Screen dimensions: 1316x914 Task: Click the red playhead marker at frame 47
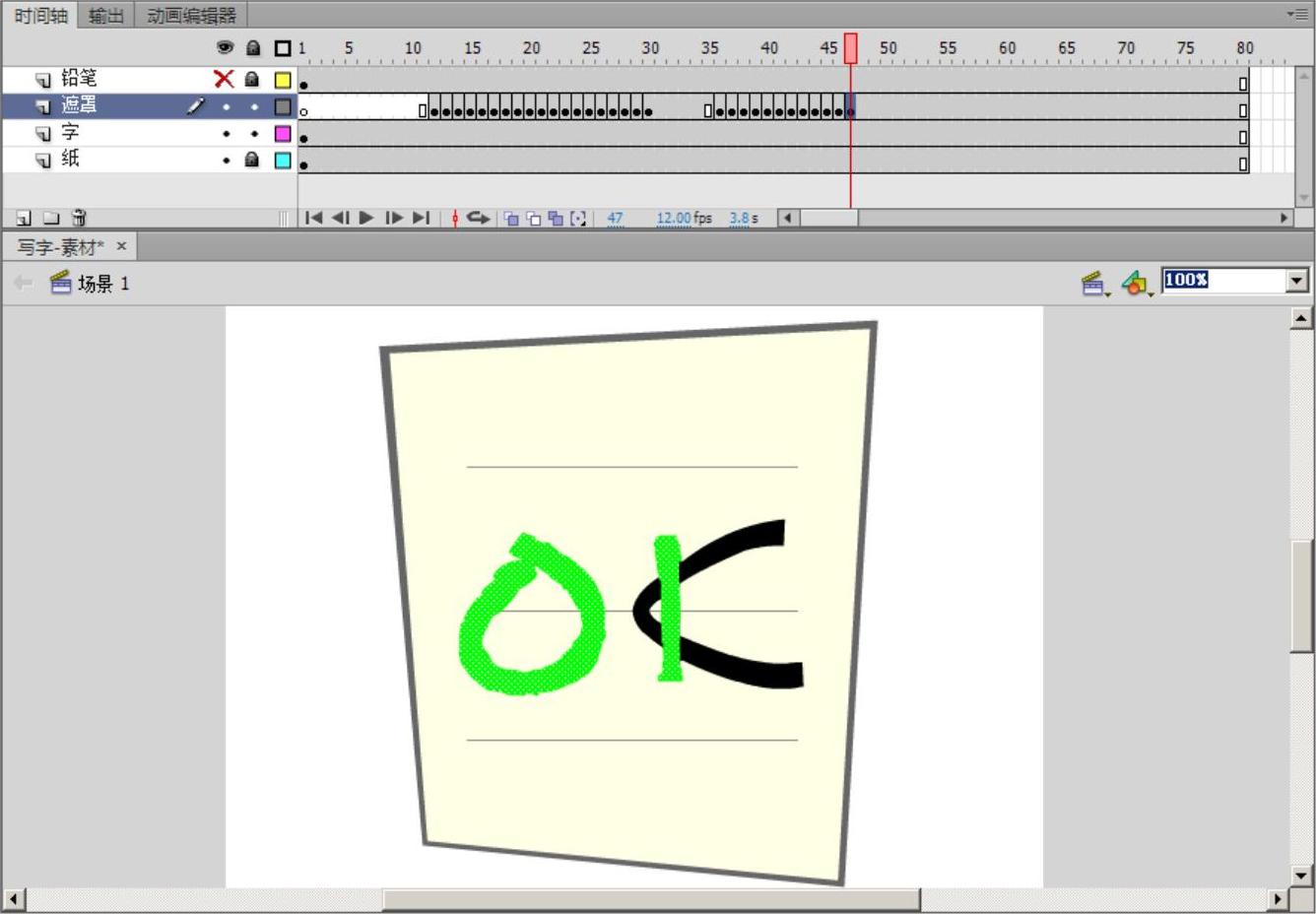coord(850,48)
